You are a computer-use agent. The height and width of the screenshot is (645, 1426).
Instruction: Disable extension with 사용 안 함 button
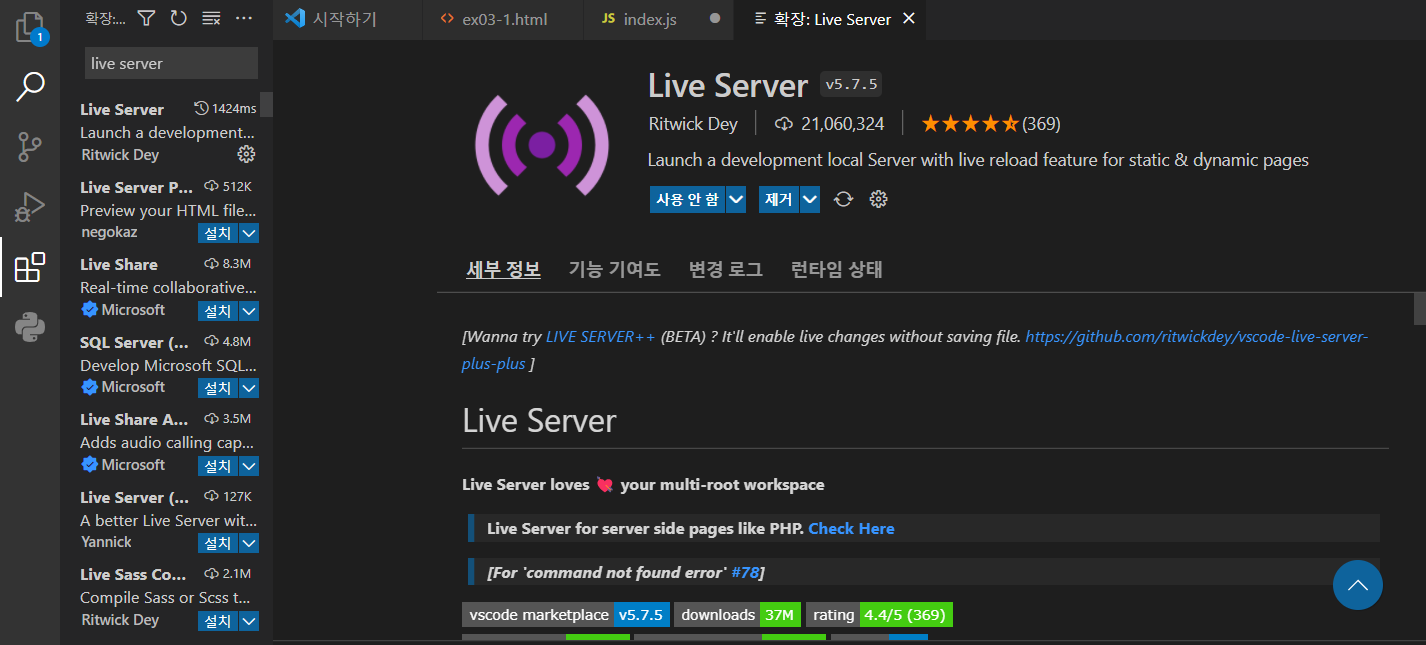[x=687, y=199]
